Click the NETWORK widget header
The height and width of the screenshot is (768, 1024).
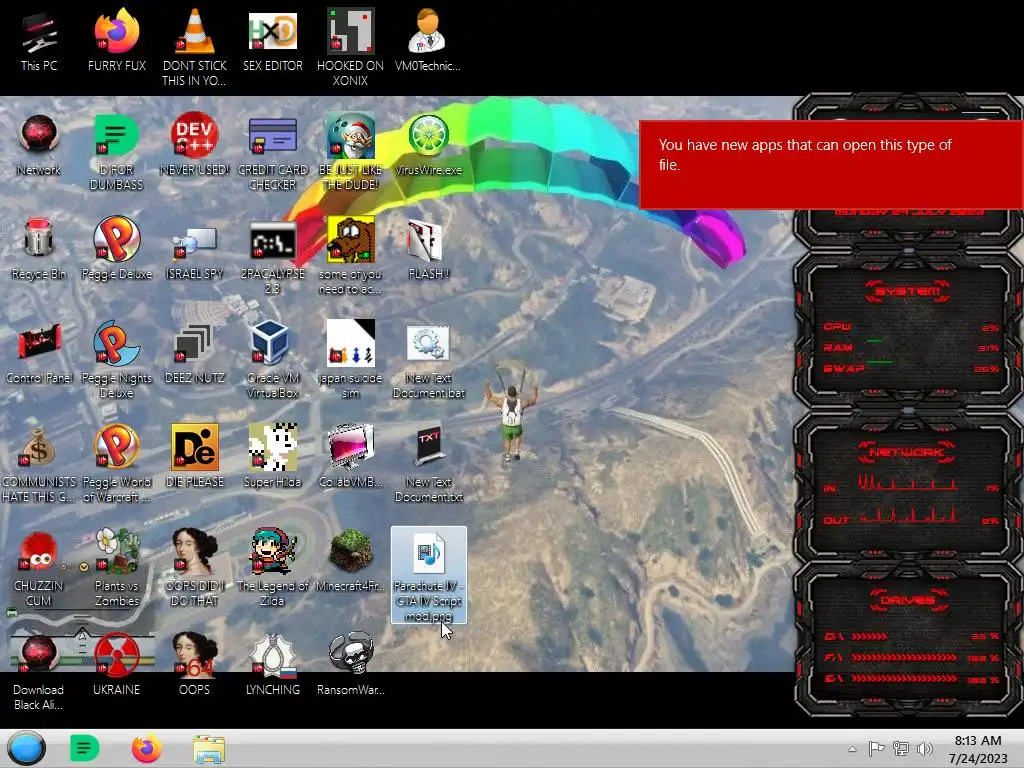(907, 453)
